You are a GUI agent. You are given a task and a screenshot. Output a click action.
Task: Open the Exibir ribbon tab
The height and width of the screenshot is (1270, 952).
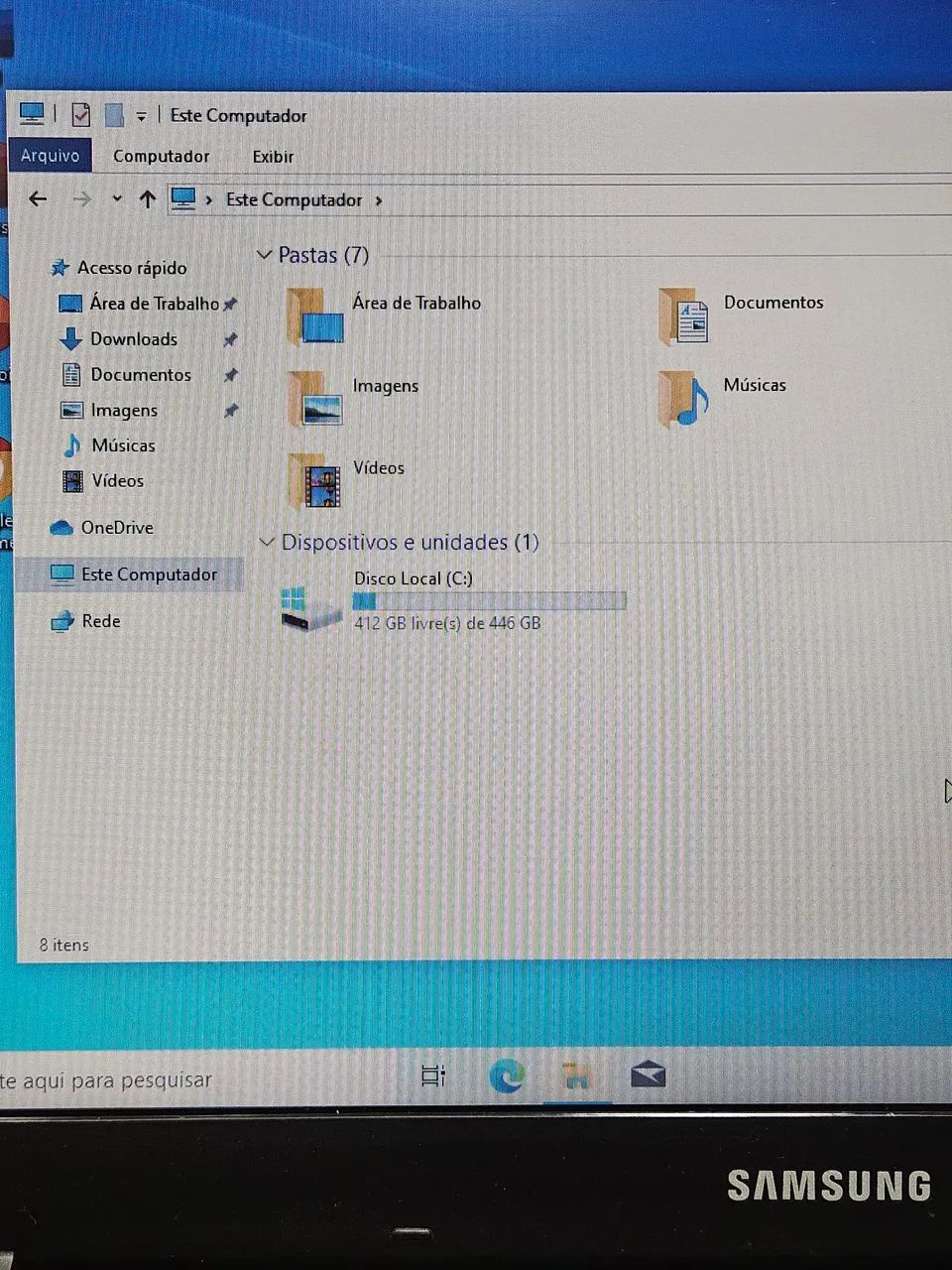273,157
